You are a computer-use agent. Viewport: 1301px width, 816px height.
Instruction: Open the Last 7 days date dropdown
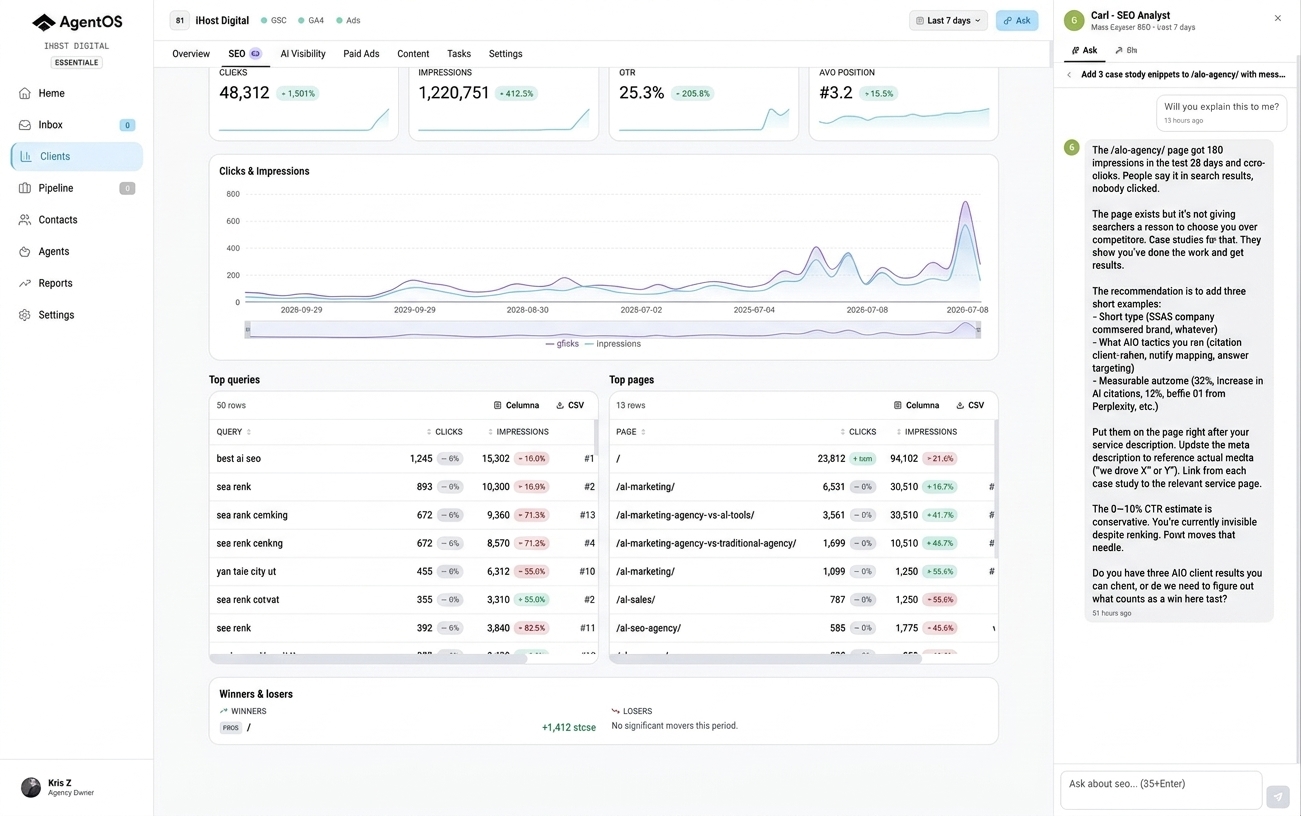[948, 20]
